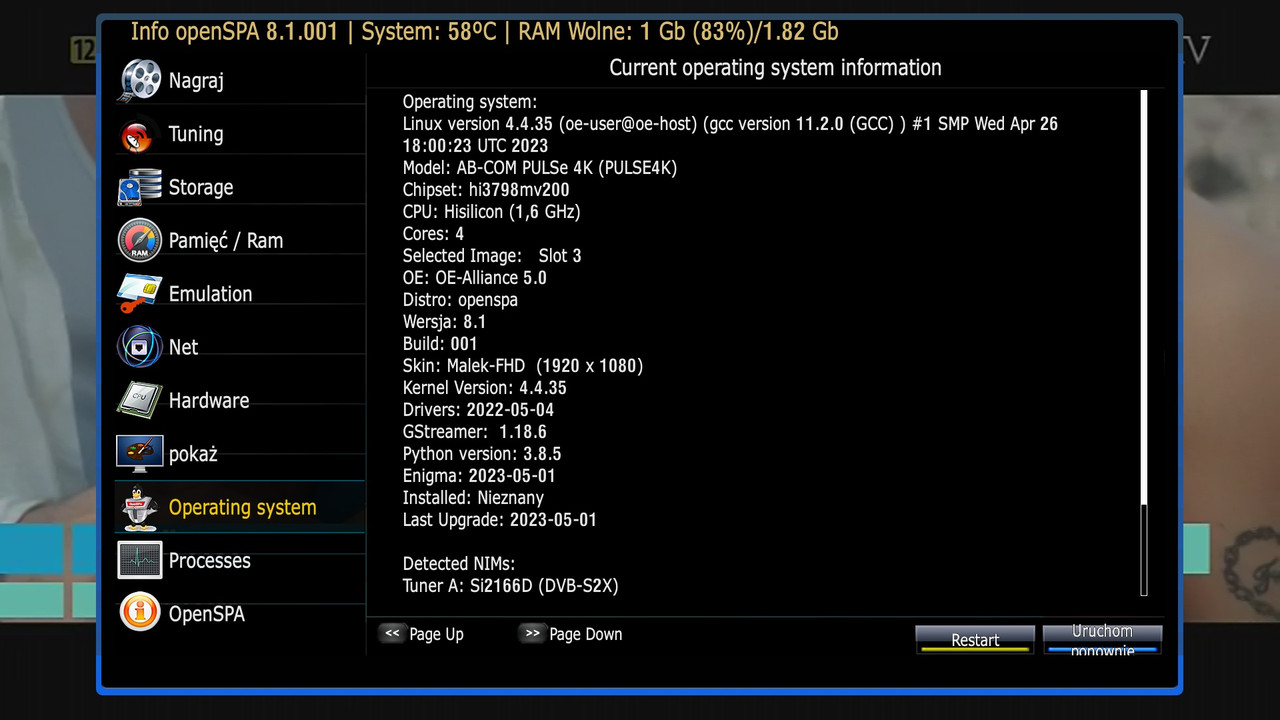Viewport: 1280px width, 720px height.
Task: Open the Processes menu entry
Action: click(x=240, y=560)
